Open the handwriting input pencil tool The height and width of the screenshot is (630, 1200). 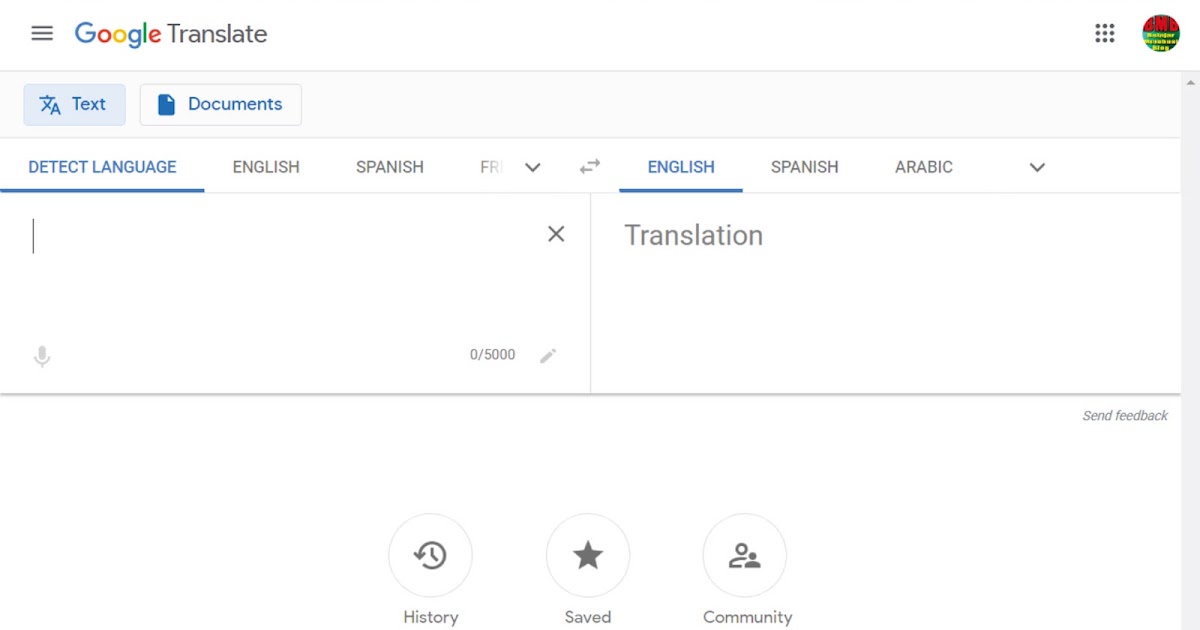[x=548, y=355]
